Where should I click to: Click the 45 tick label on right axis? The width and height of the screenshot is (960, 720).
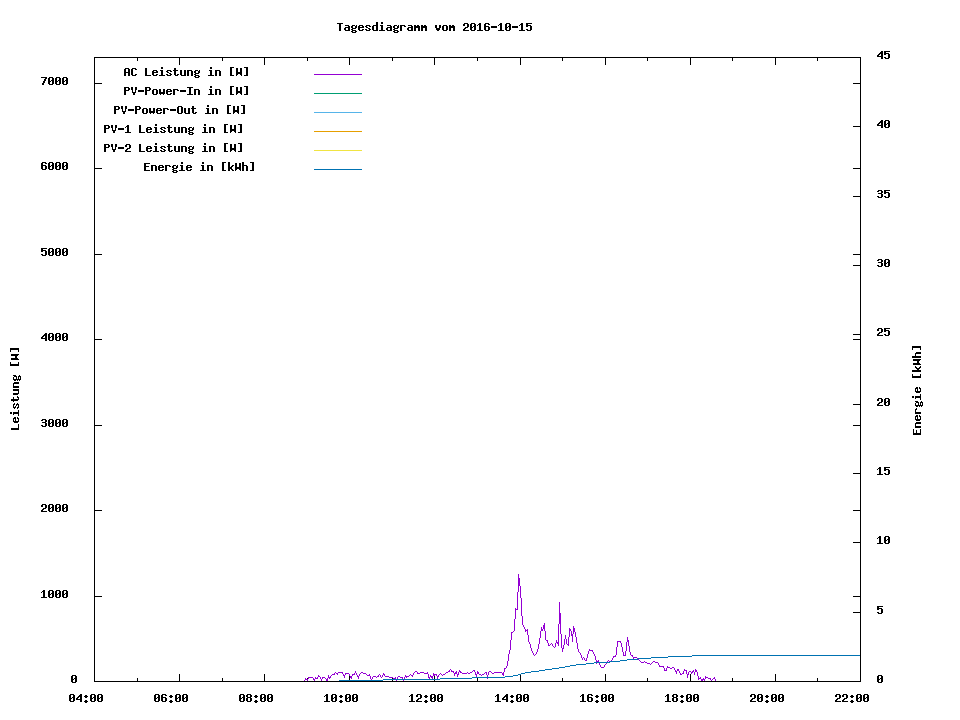coord(884,55)
